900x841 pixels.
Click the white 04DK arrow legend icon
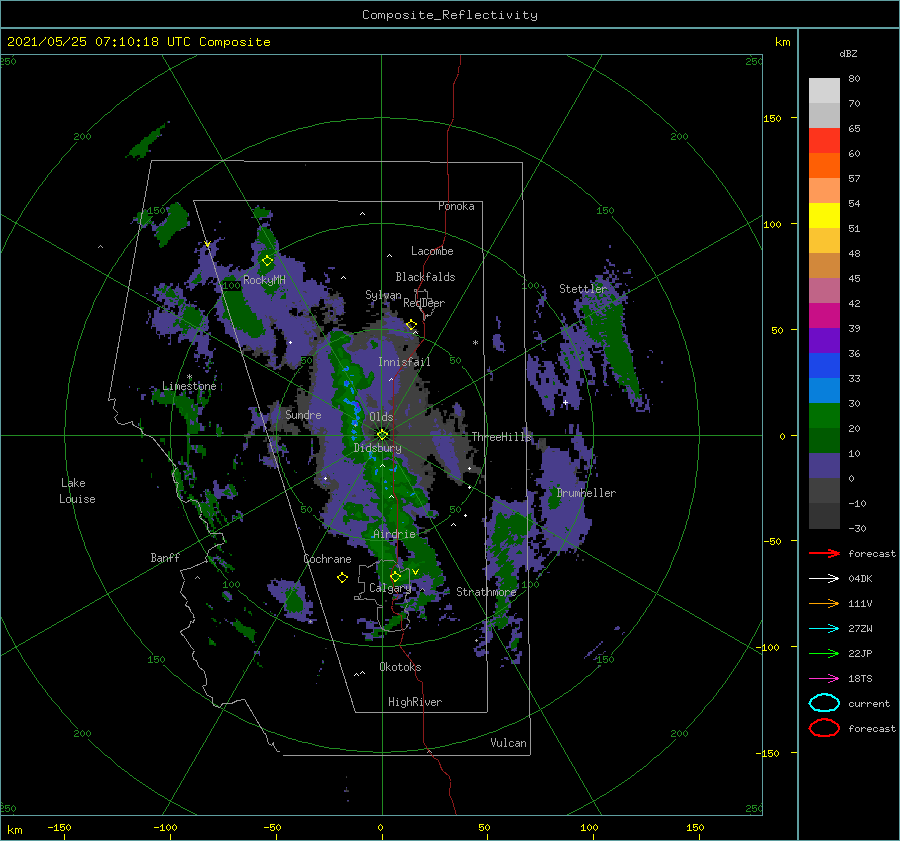pos(824,578)
